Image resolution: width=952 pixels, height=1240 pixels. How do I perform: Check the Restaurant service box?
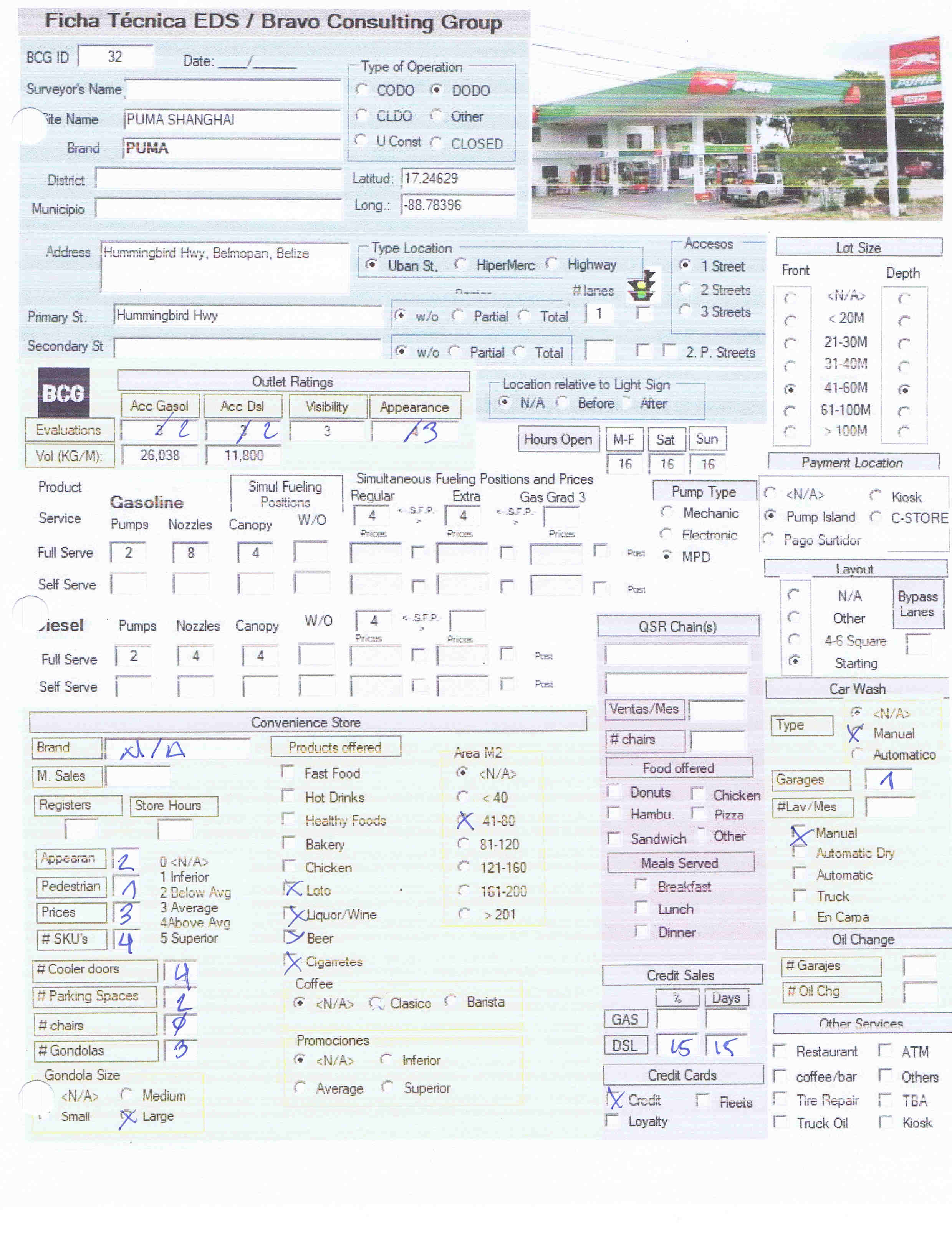(780, 1051)
